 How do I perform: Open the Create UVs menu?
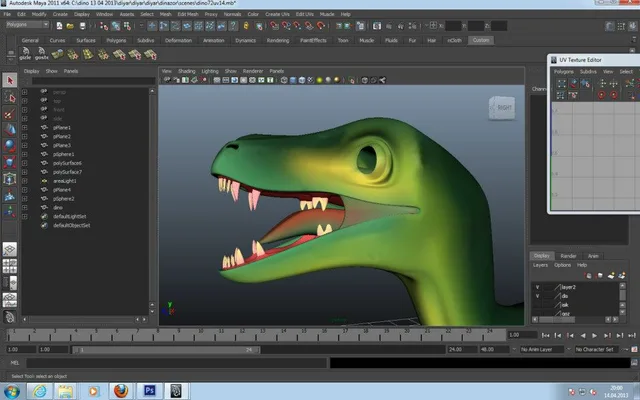(277, 14)
